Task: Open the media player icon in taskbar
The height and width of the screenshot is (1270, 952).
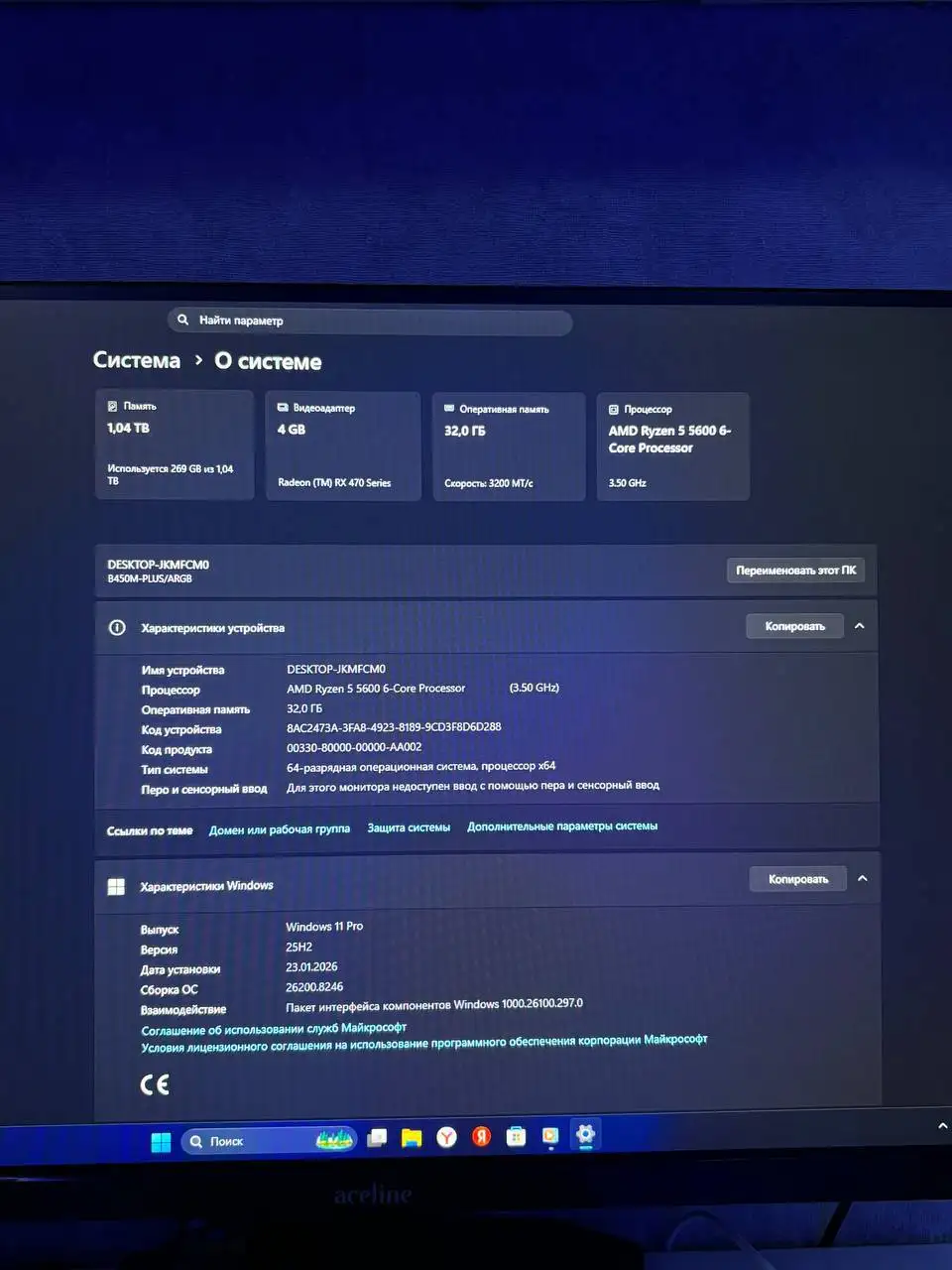Action: [x=550, y=1136]
